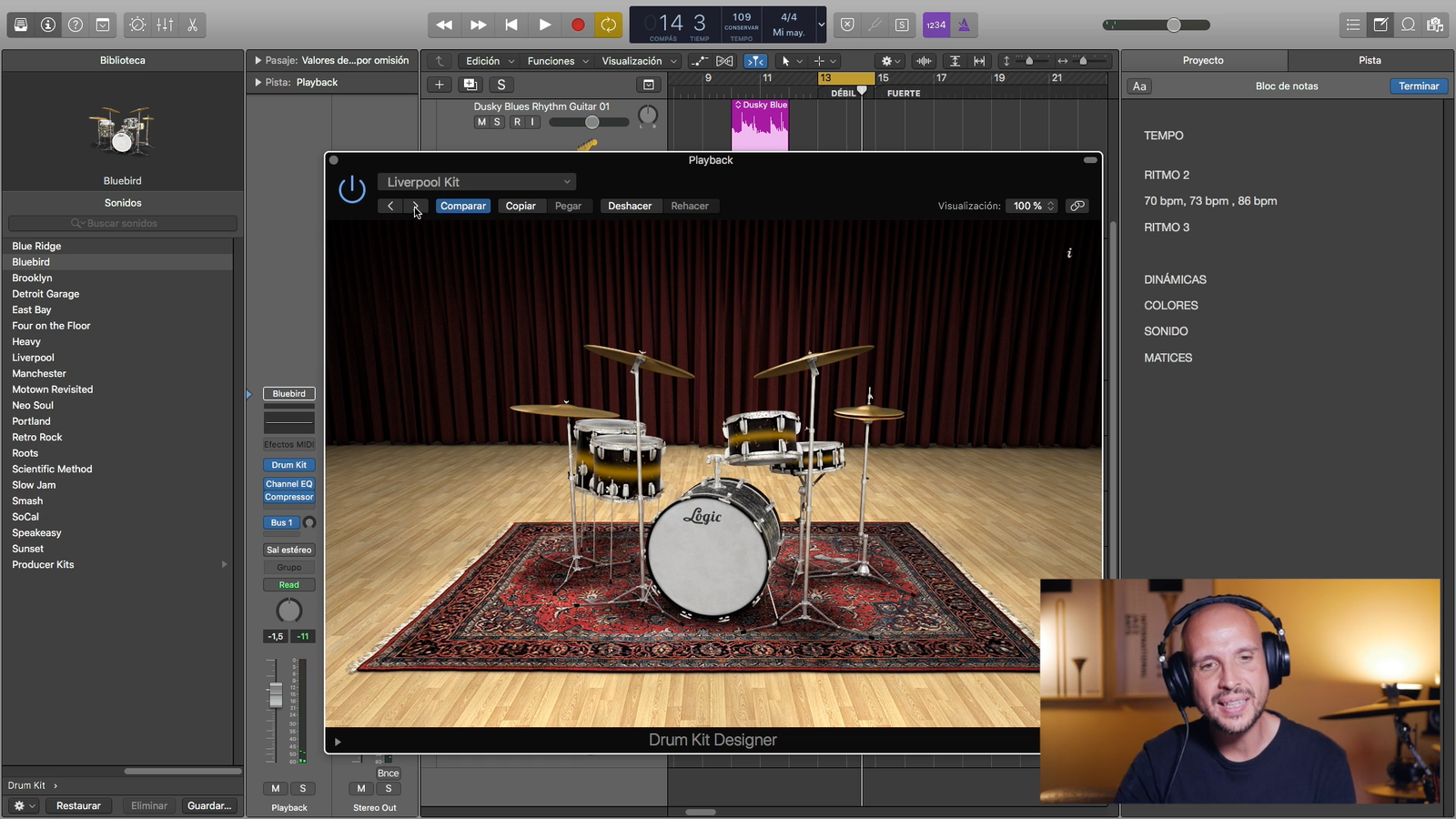Screen dimensions: 1456x819
Task: Toggle the Metronome click button
Action: coord(964,25)
